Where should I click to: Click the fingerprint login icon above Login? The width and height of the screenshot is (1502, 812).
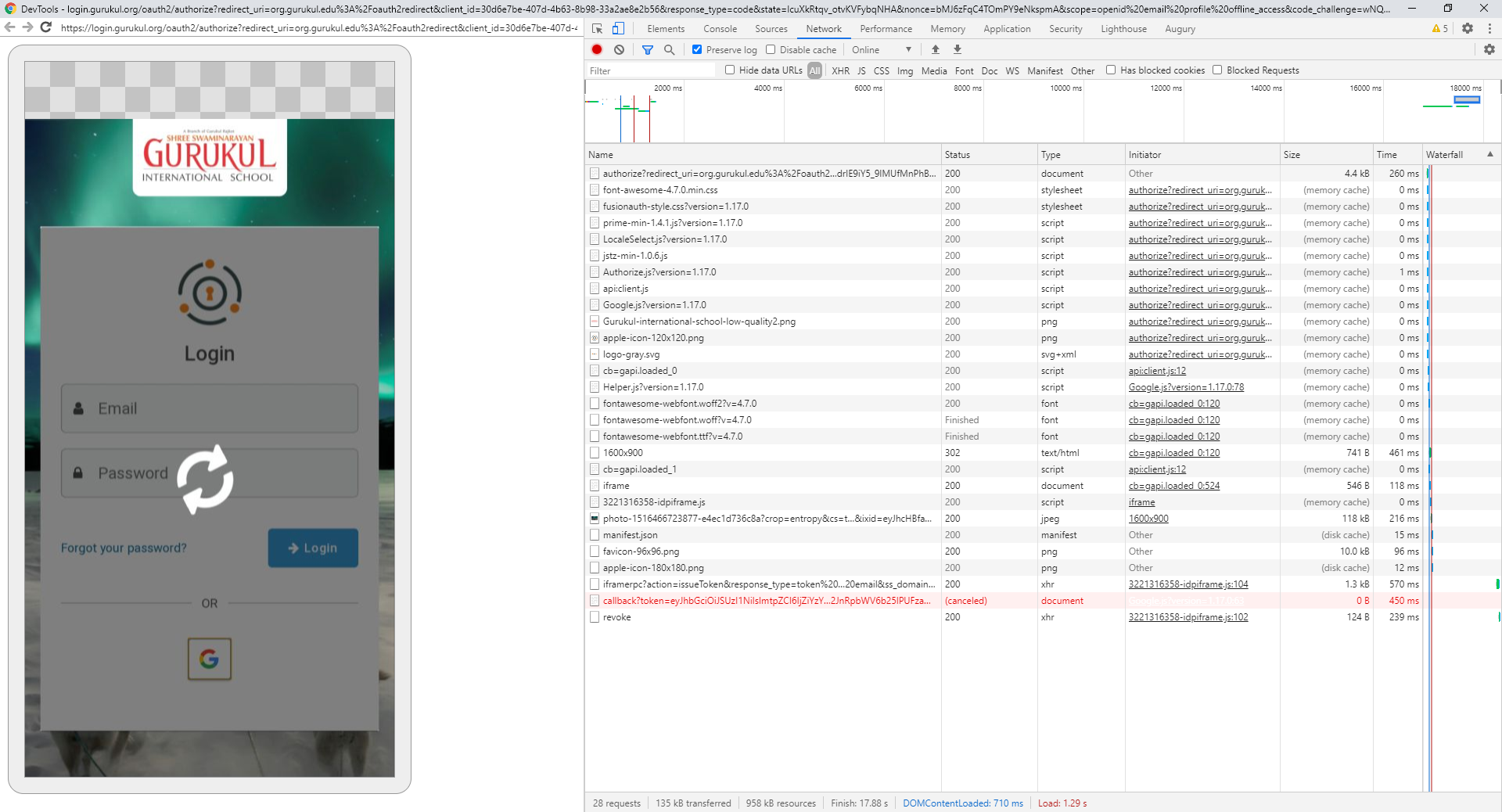point(210,293)
